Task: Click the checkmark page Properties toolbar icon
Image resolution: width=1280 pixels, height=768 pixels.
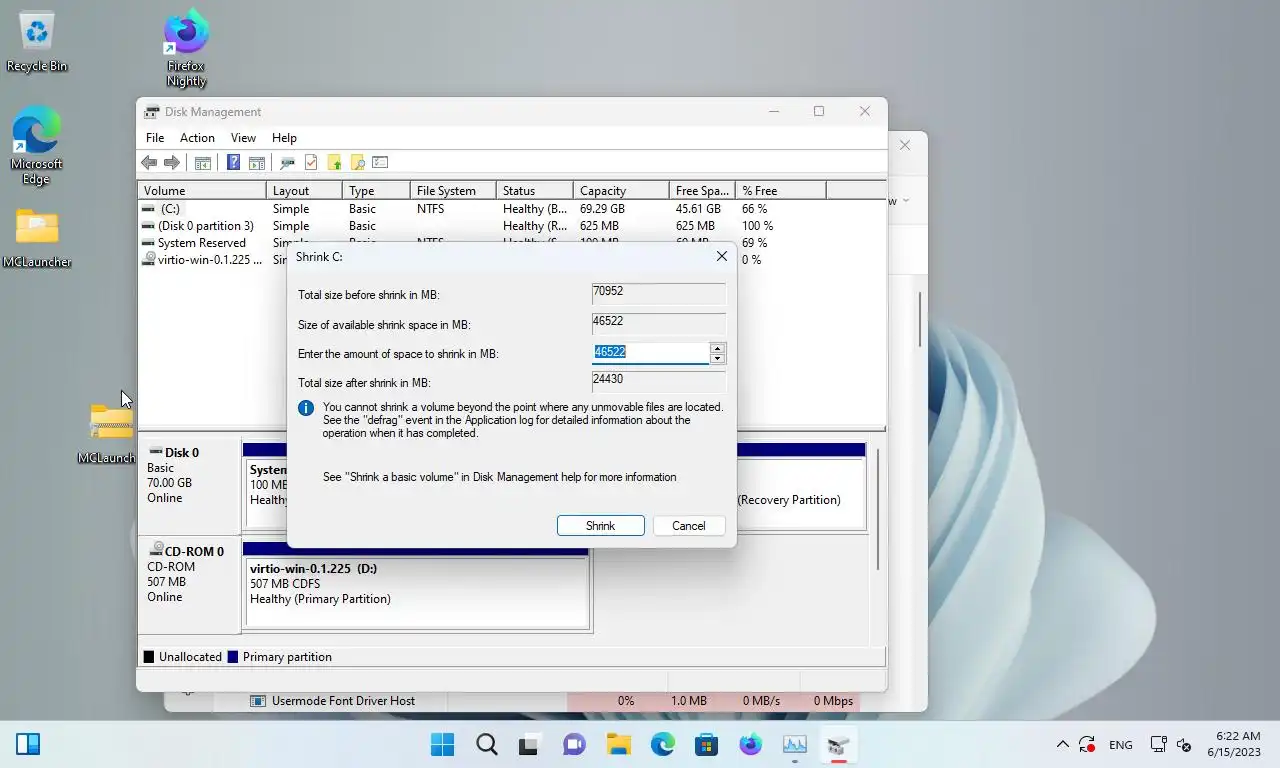Action: [x=311, y=162]
